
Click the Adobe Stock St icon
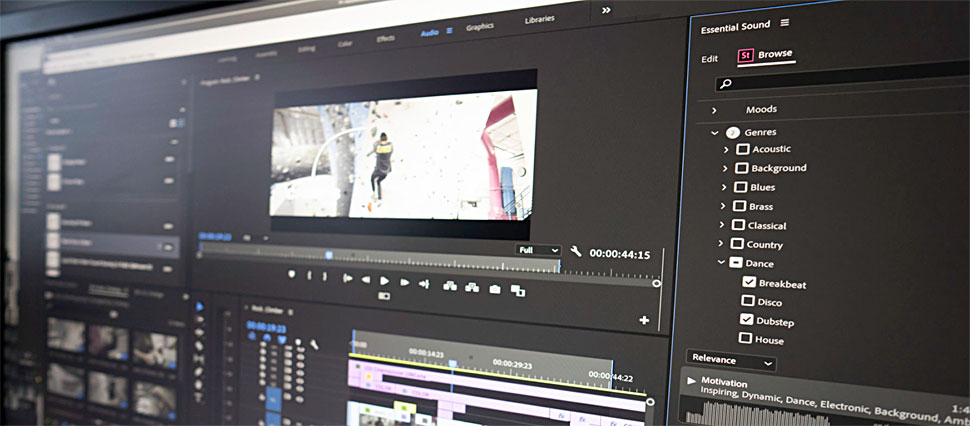click(745, 56)
